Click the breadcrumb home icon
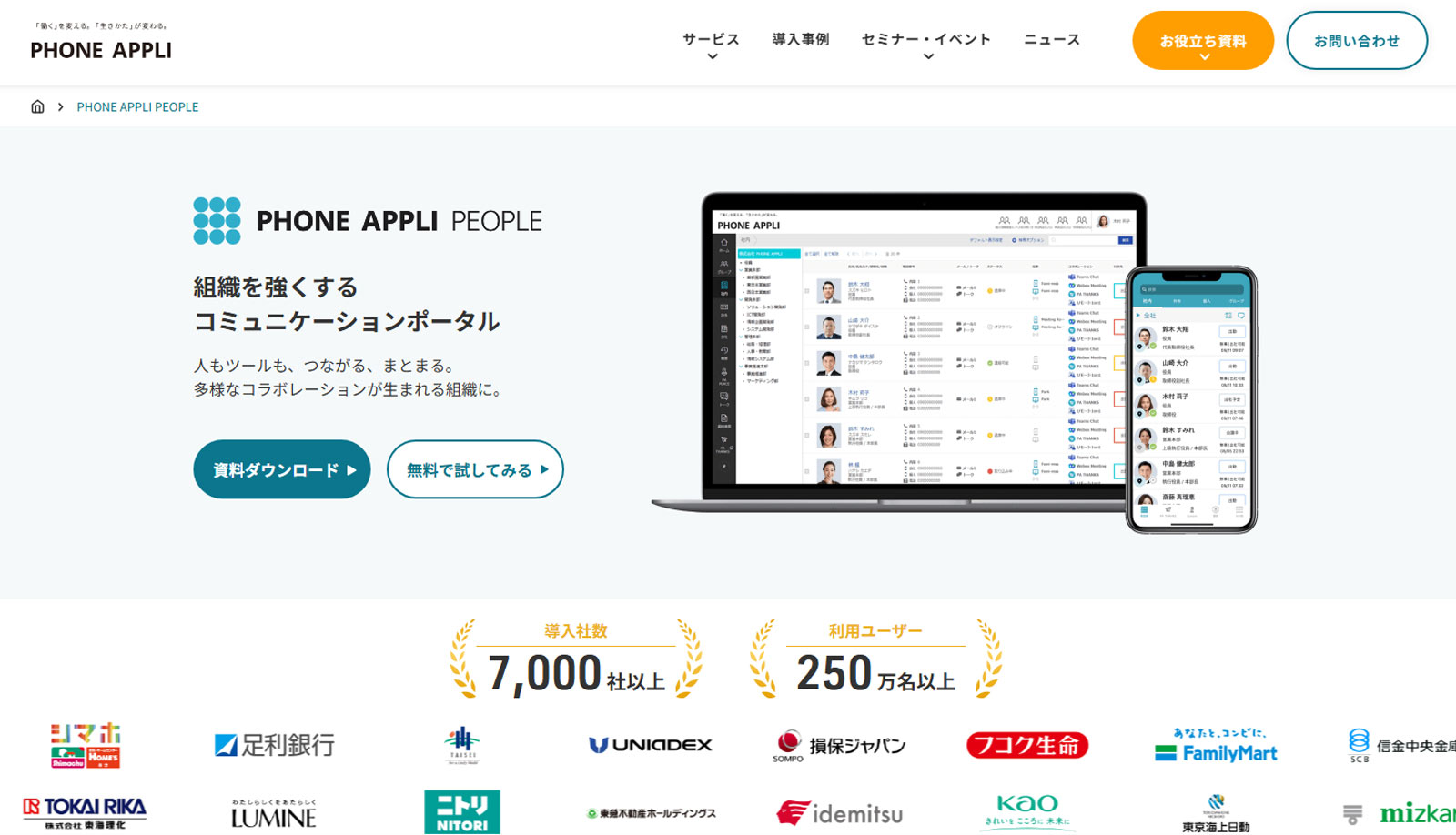 point(37,106)
